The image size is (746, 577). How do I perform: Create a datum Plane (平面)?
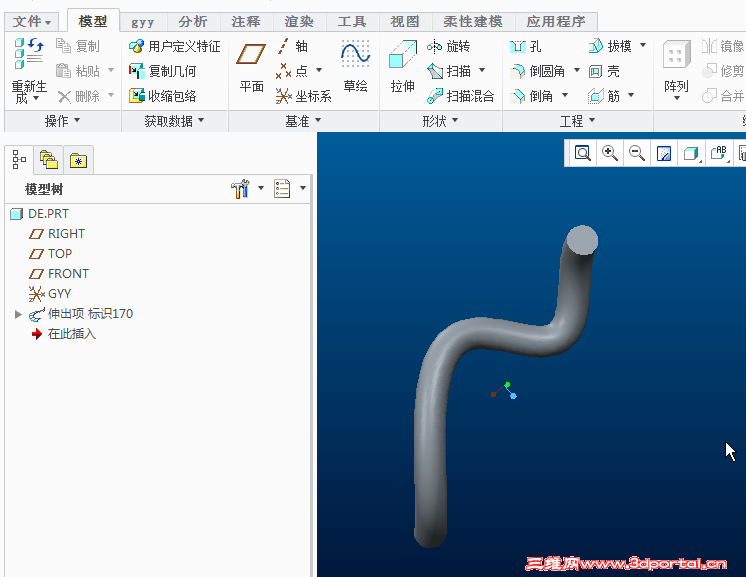(x=251, y=67)
